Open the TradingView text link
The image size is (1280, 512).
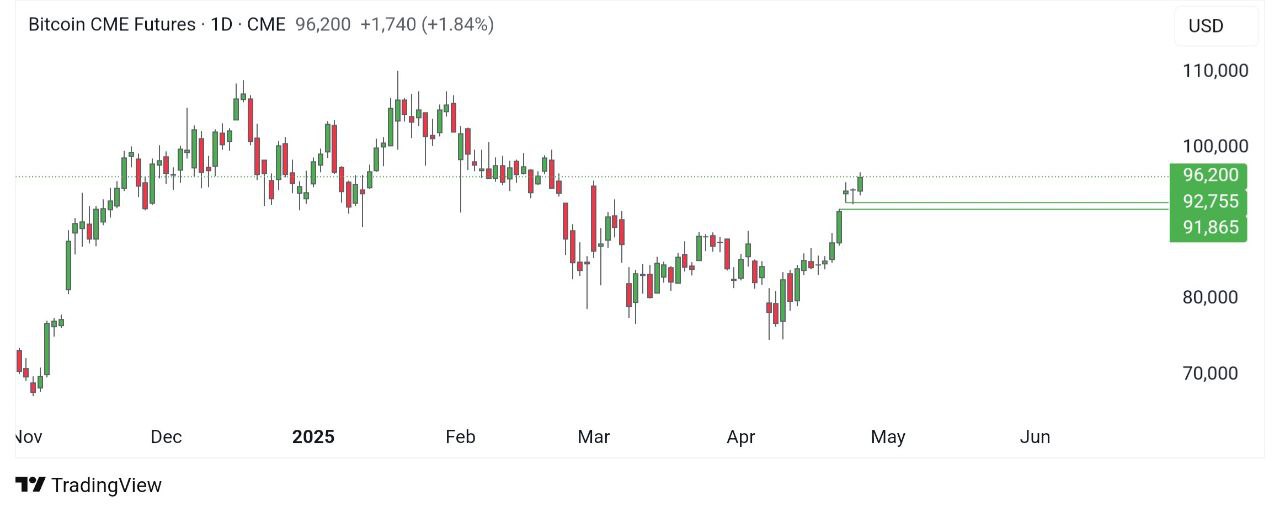106,485
